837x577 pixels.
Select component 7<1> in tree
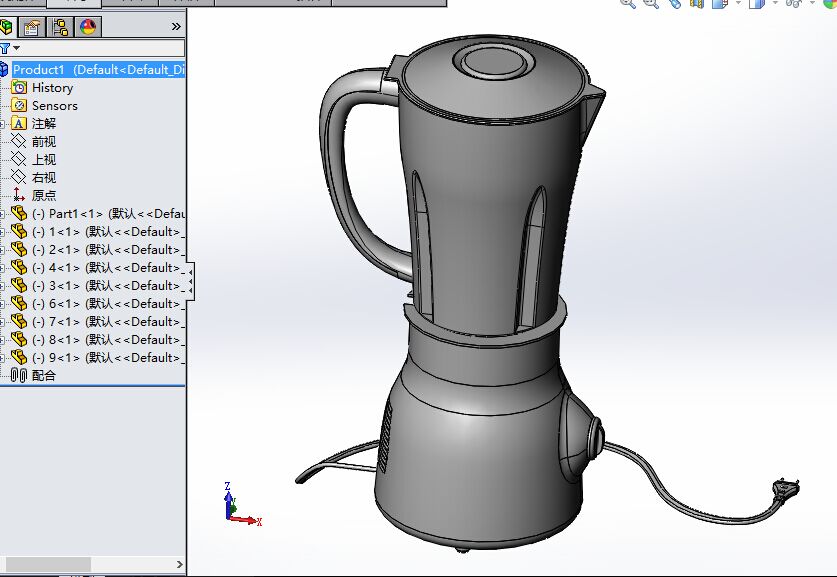point(108,322)
